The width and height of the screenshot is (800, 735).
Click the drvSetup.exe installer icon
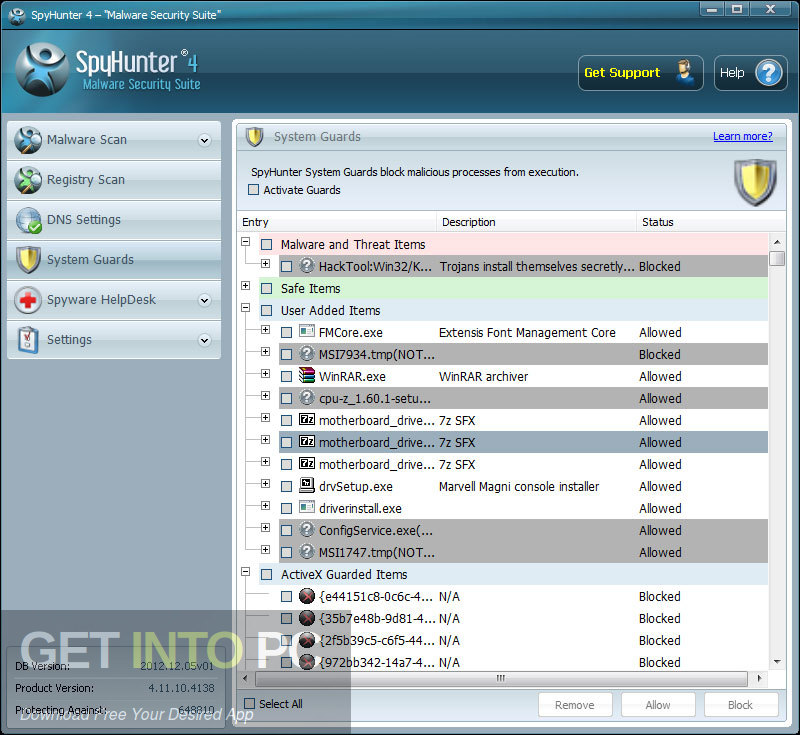(307, 485)
